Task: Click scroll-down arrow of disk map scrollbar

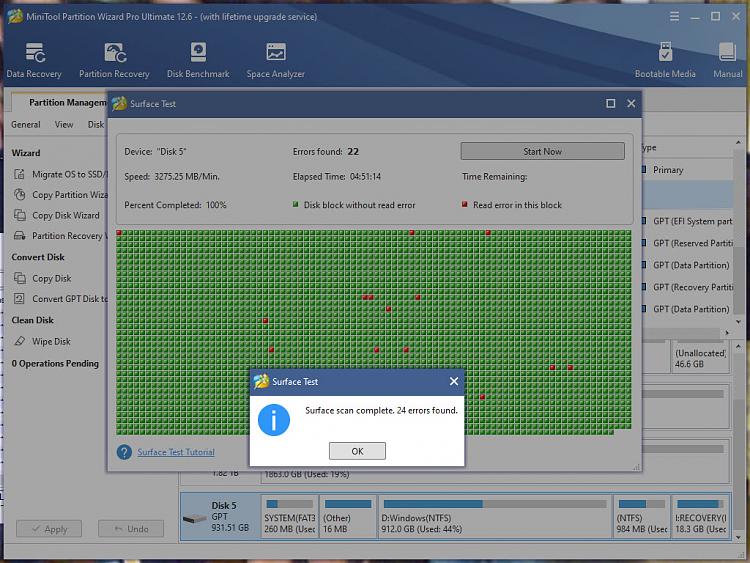Action: (x=739, y=537)
